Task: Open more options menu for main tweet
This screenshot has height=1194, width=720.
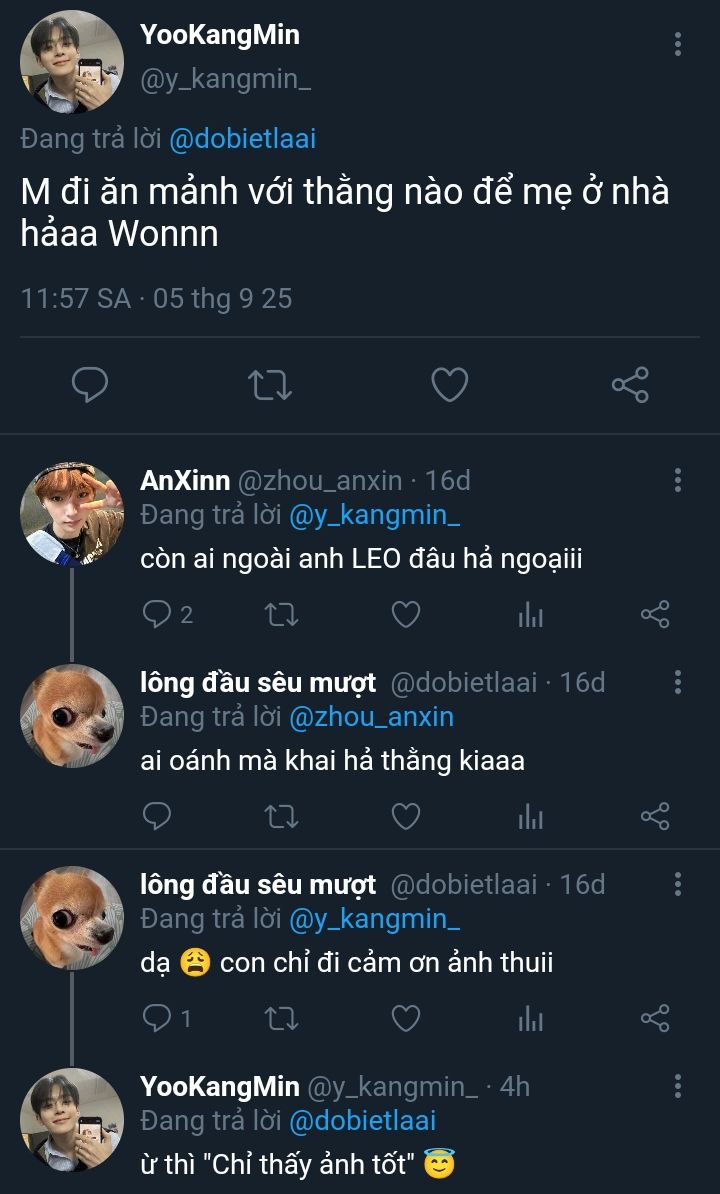Action: (x=678, y=44)
